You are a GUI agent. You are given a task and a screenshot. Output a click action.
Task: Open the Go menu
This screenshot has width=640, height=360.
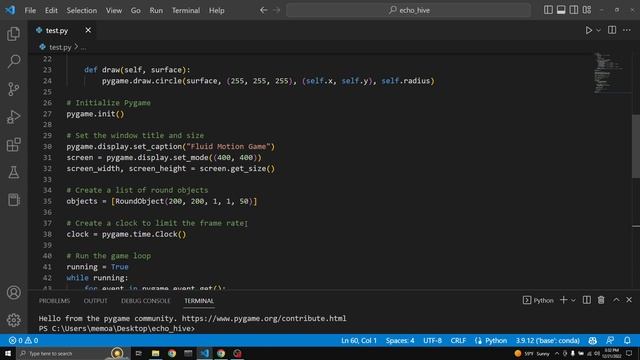click(x=136, y=10)
